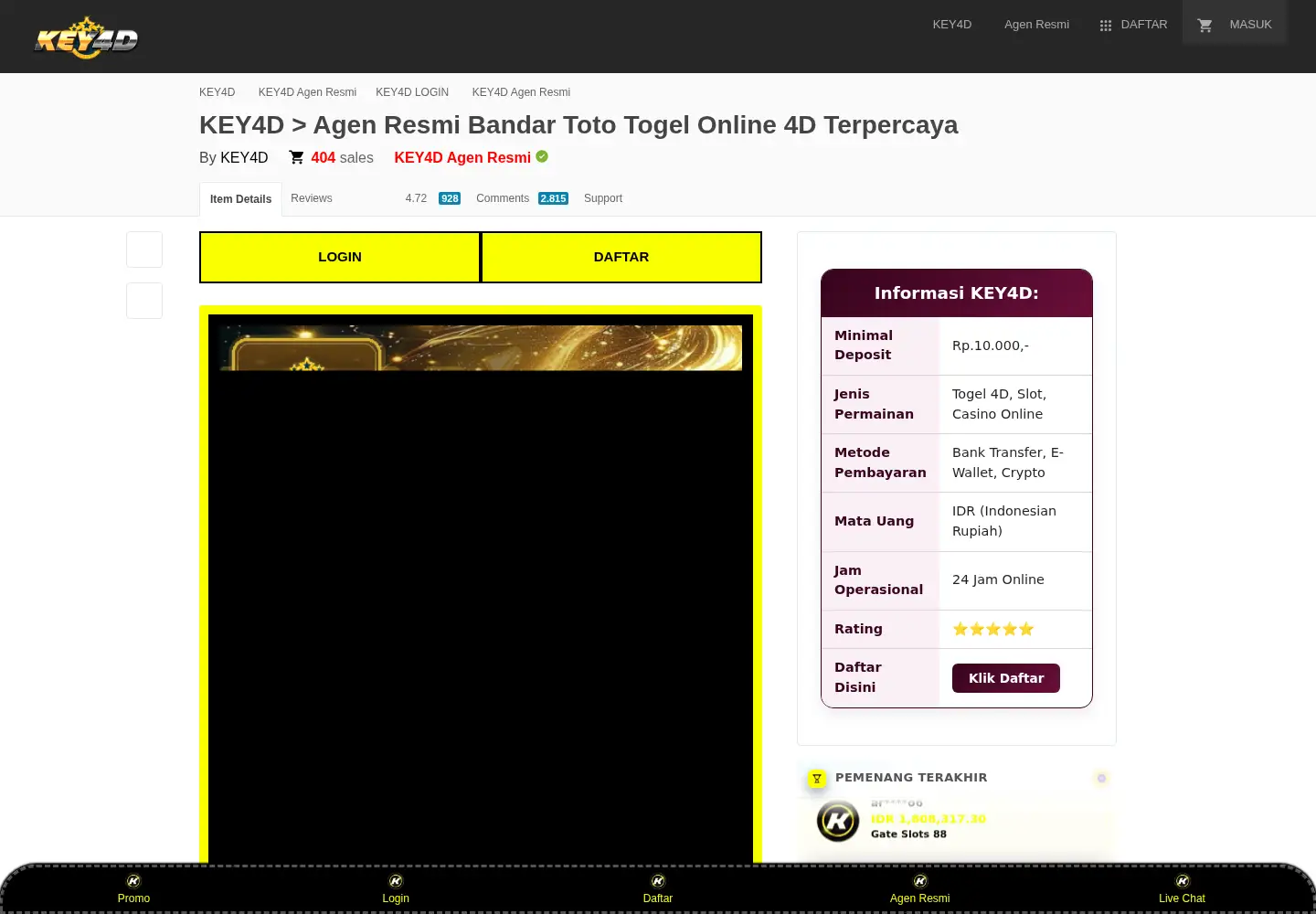Screen dimensions: 1316x914
Task: Click the KEY4D logo in header
Action: [x=87, y=38]
